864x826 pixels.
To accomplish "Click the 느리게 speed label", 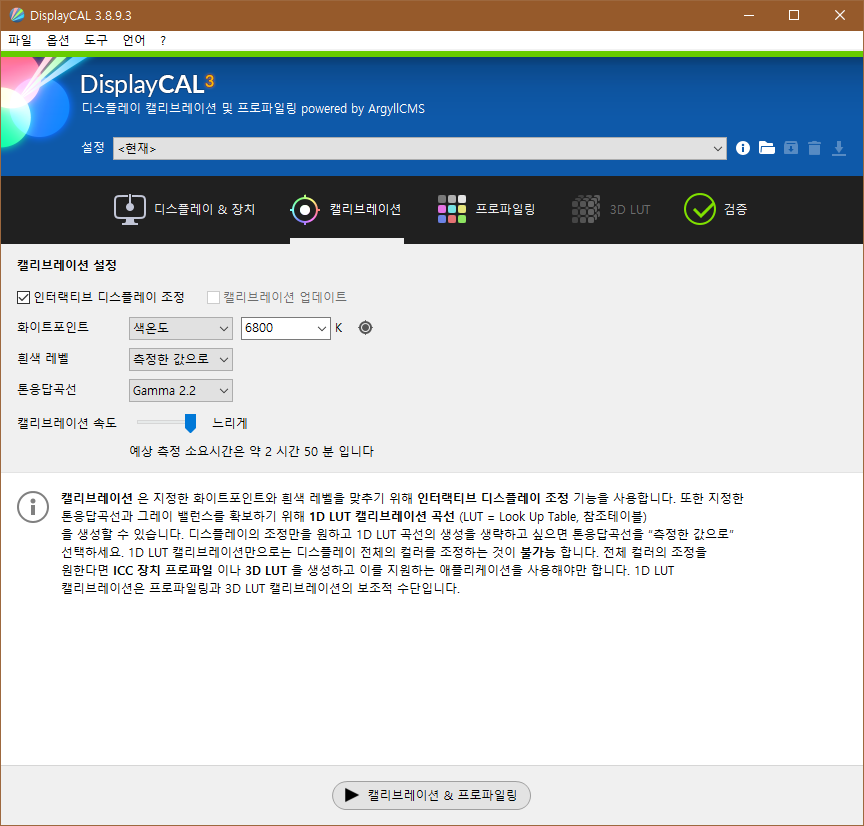I will [230, 423].
